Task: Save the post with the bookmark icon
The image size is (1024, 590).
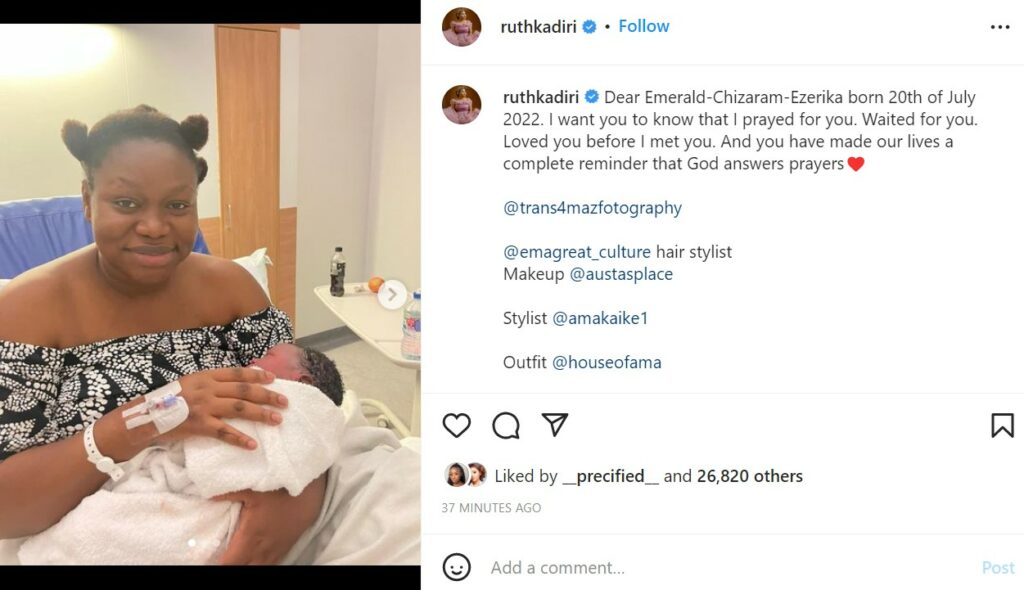Action: [1001, 425]
